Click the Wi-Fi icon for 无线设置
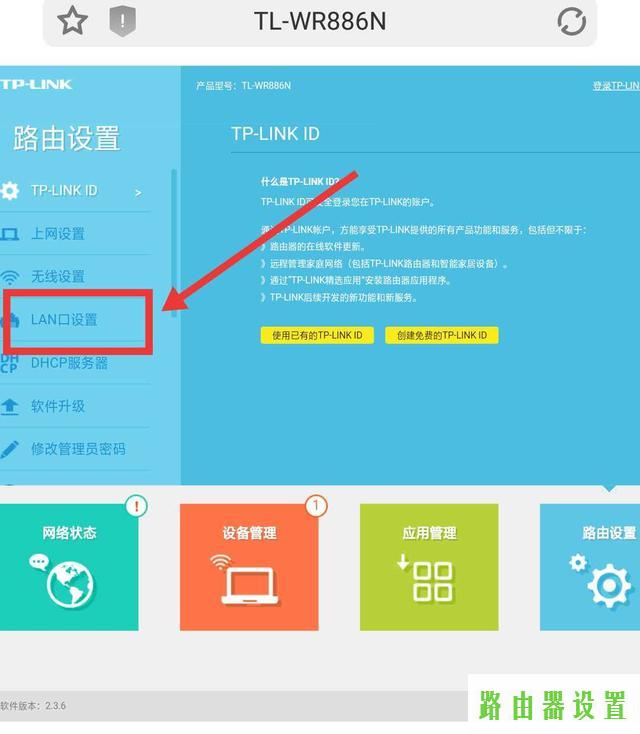Screen dimensions: 640x734 tap(9, 277)
